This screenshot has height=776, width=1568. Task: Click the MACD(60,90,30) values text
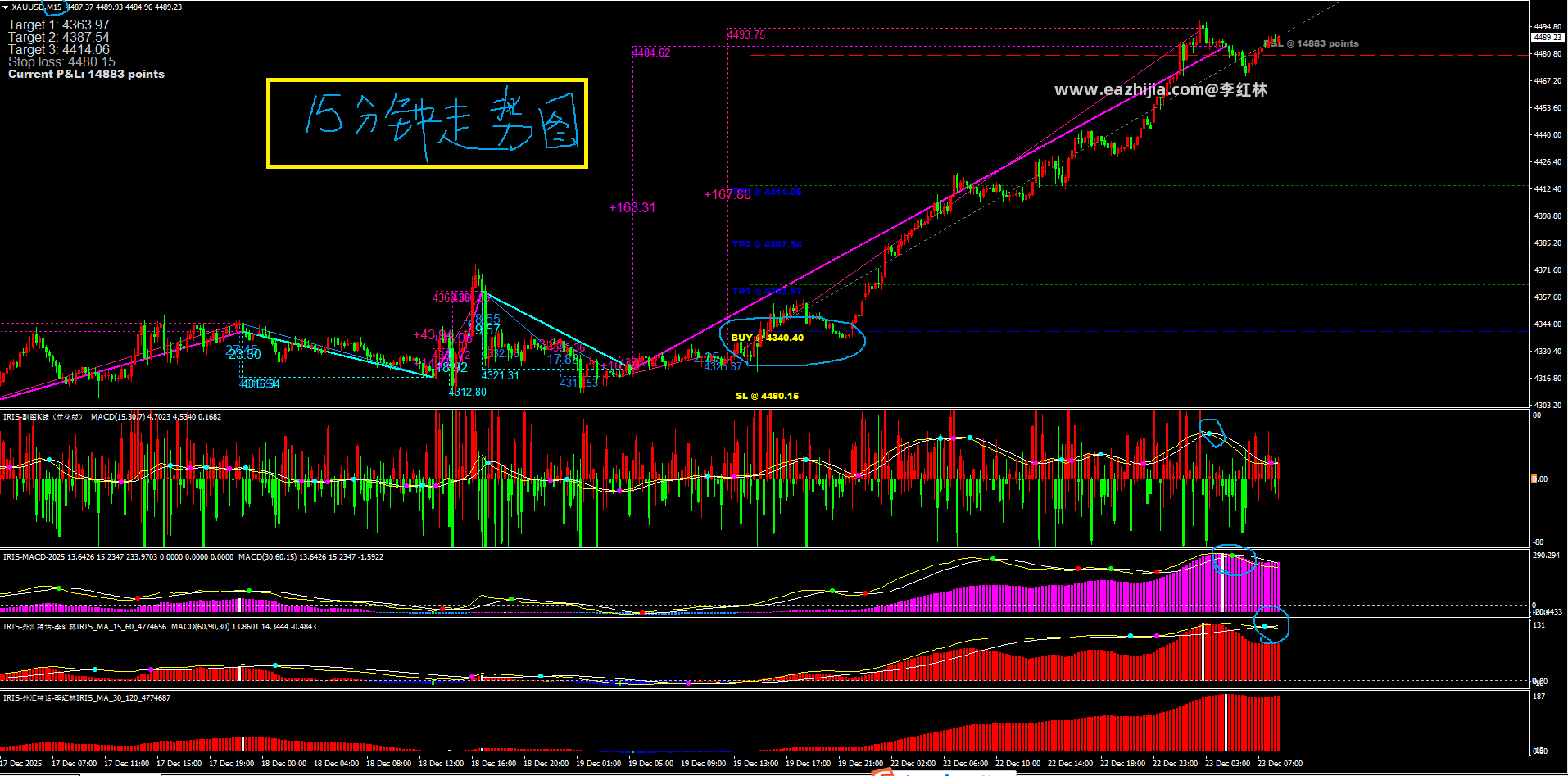coord(243,627)
